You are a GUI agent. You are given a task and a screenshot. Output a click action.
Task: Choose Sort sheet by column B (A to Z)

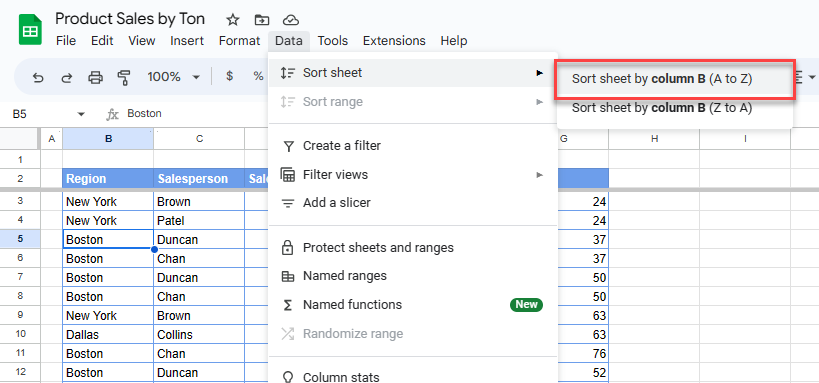675,79
